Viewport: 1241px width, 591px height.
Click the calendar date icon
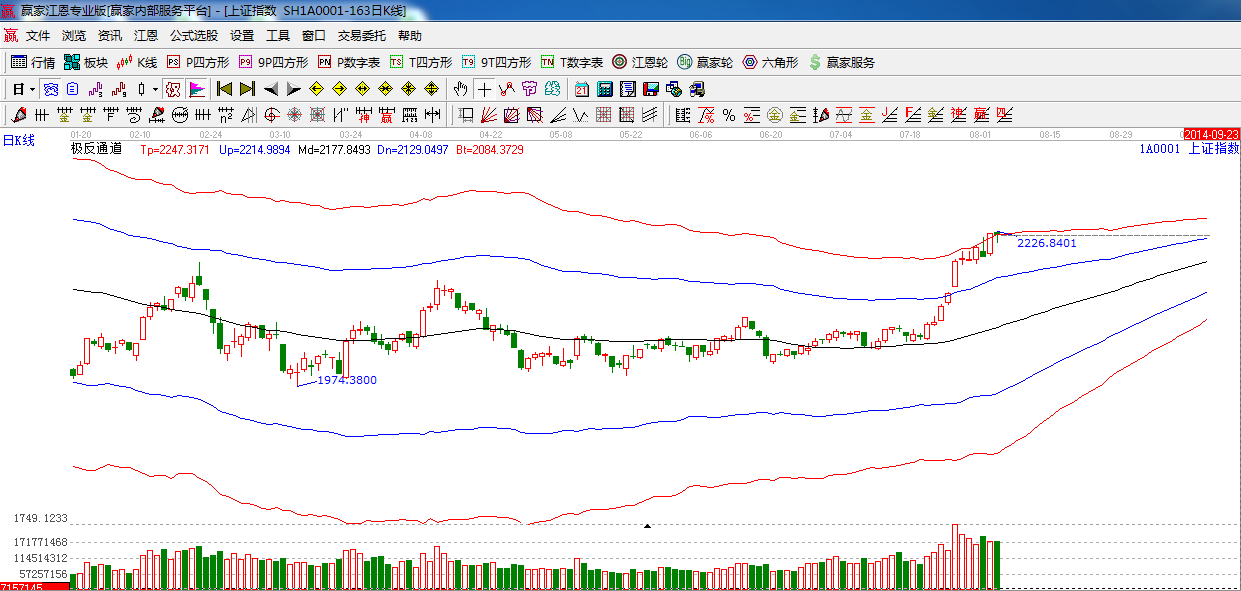[581, 89]
